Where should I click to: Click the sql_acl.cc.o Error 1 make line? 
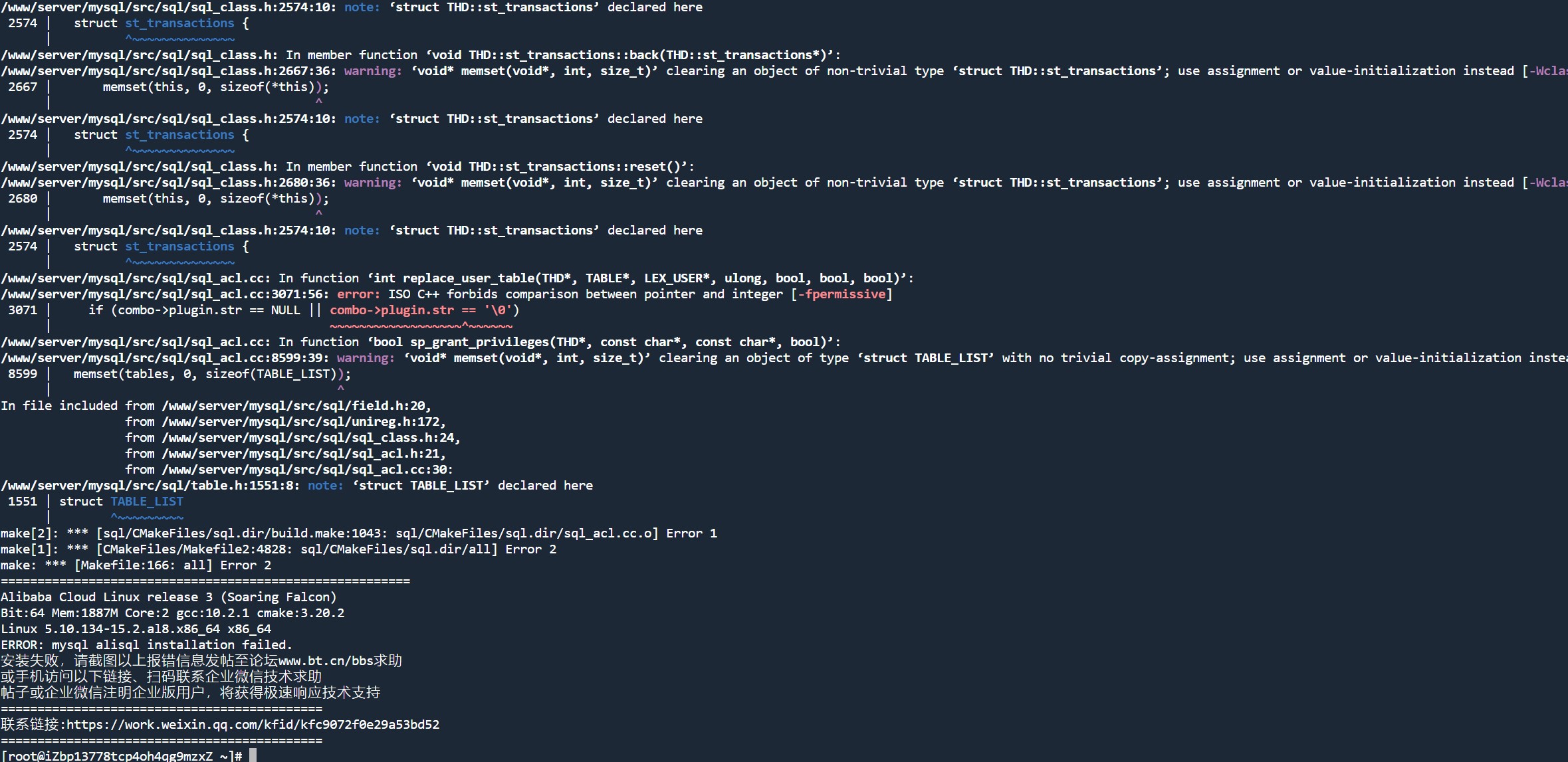359,533
